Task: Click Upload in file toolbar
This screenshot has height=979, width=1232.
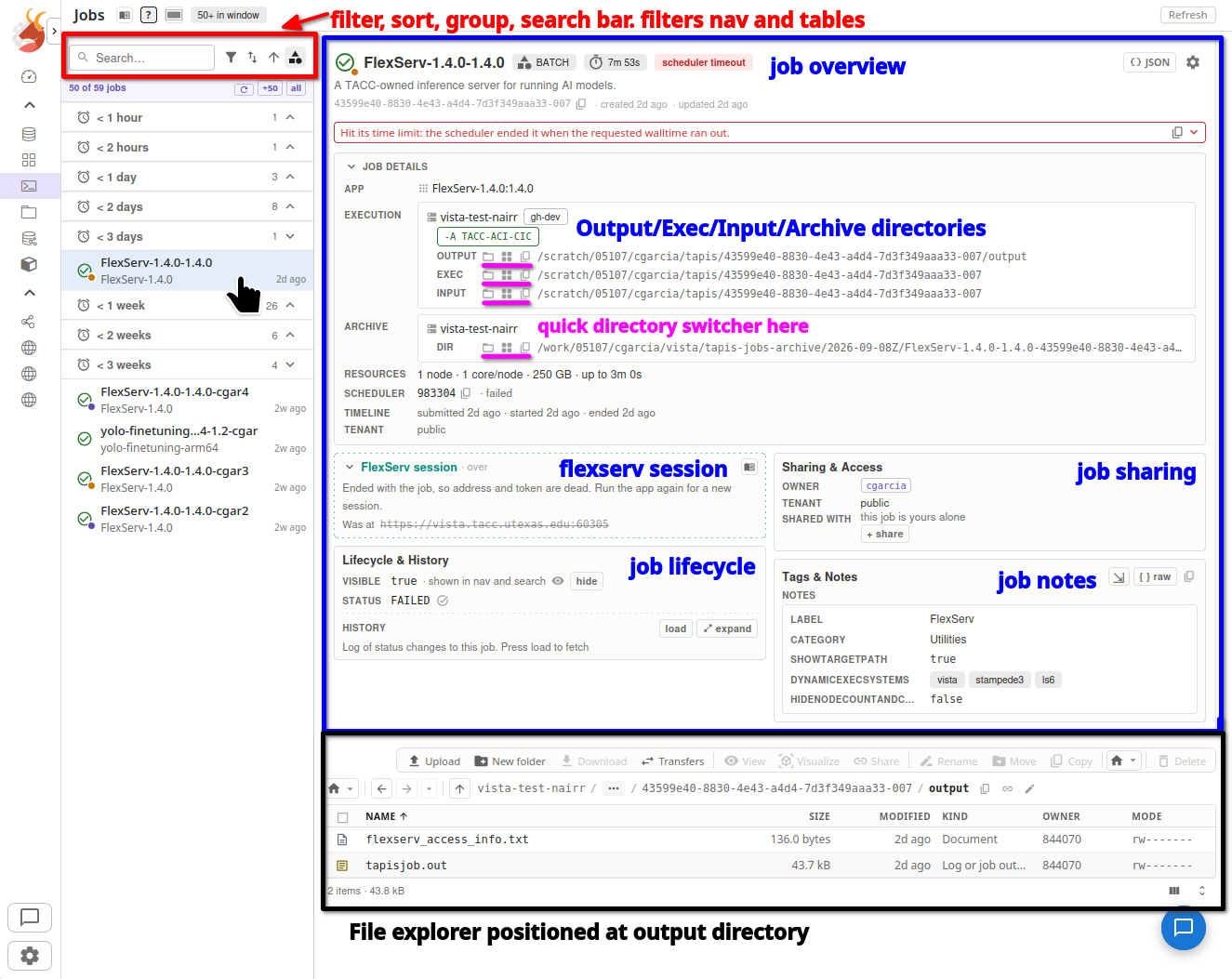Action: [434, 761]
